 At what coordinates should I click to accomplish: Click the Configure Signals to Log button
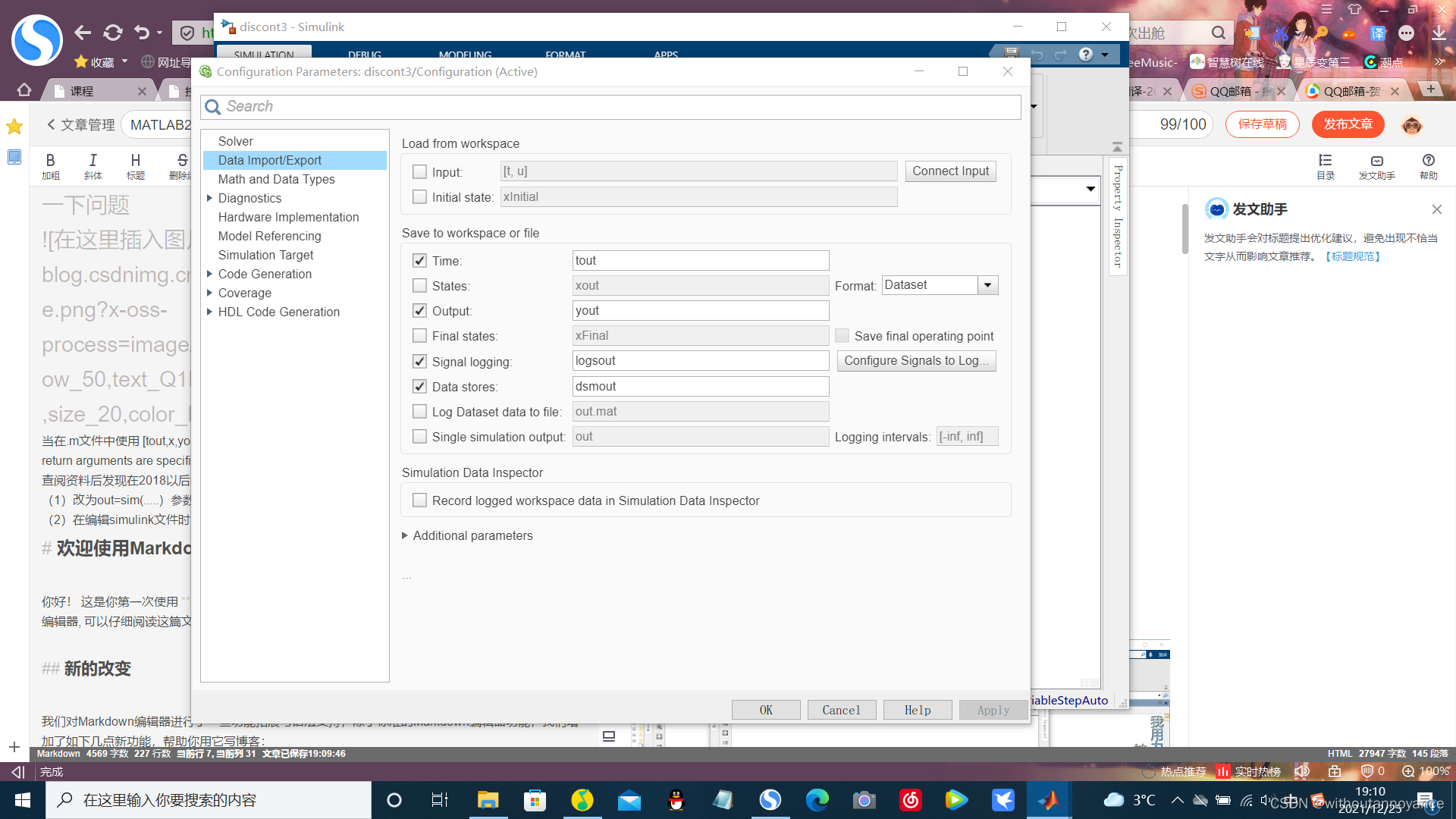click(916, 361)
